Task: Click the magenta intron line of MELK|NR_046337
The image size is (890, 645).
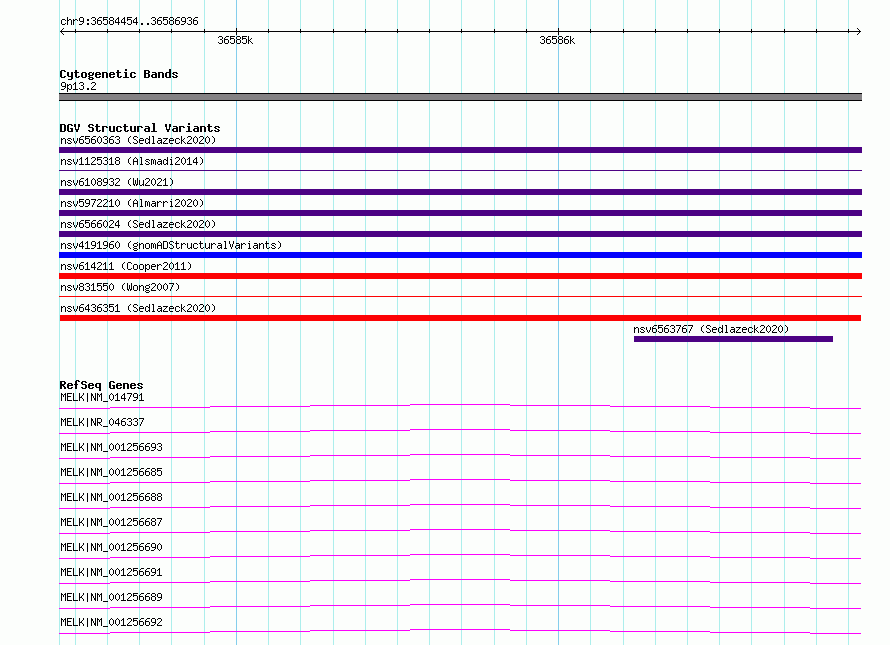Action: (460, 432)
